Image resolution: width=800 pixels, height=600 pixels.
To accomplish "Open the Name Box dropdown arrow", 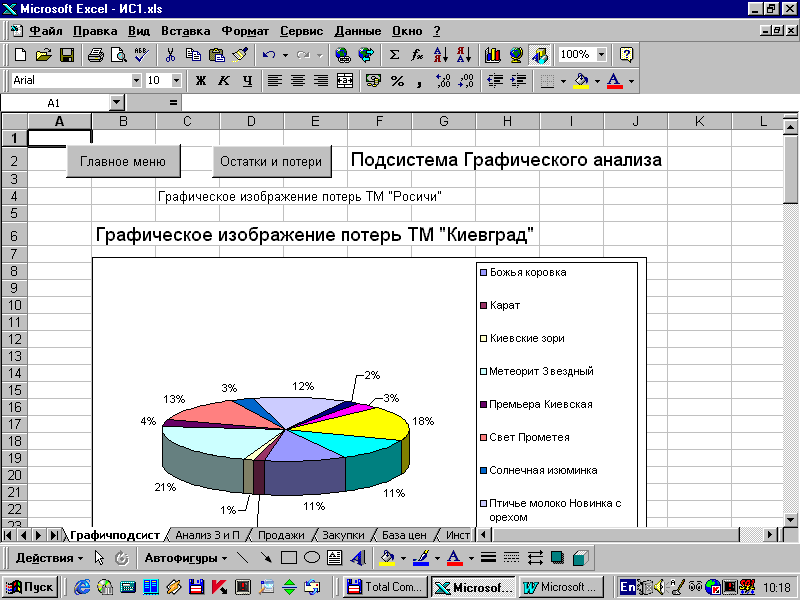I will click(x=117, y=103).
